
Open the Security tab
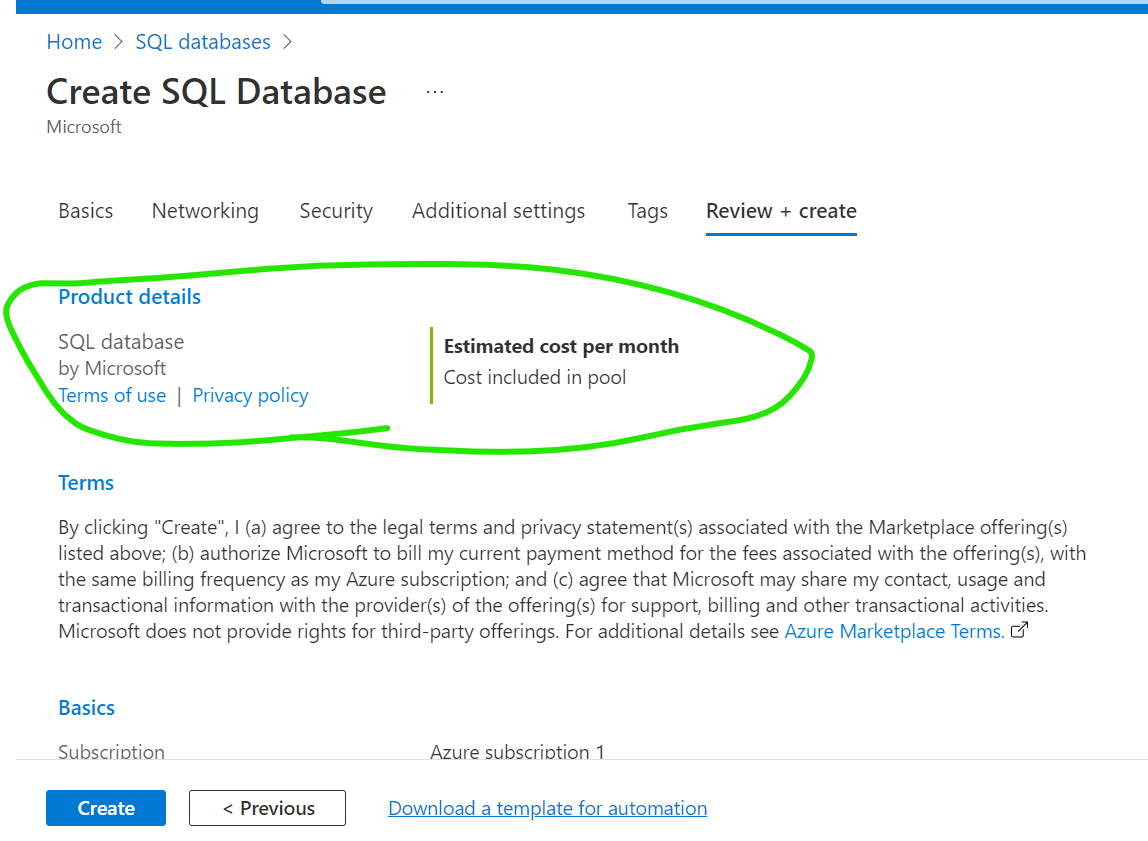[336, 211]
